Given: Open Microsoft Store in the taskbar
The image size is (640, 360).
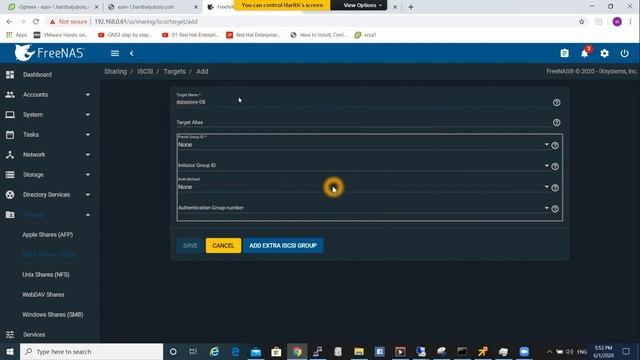Looking at the screenshot, I should (x=276, y=351).
